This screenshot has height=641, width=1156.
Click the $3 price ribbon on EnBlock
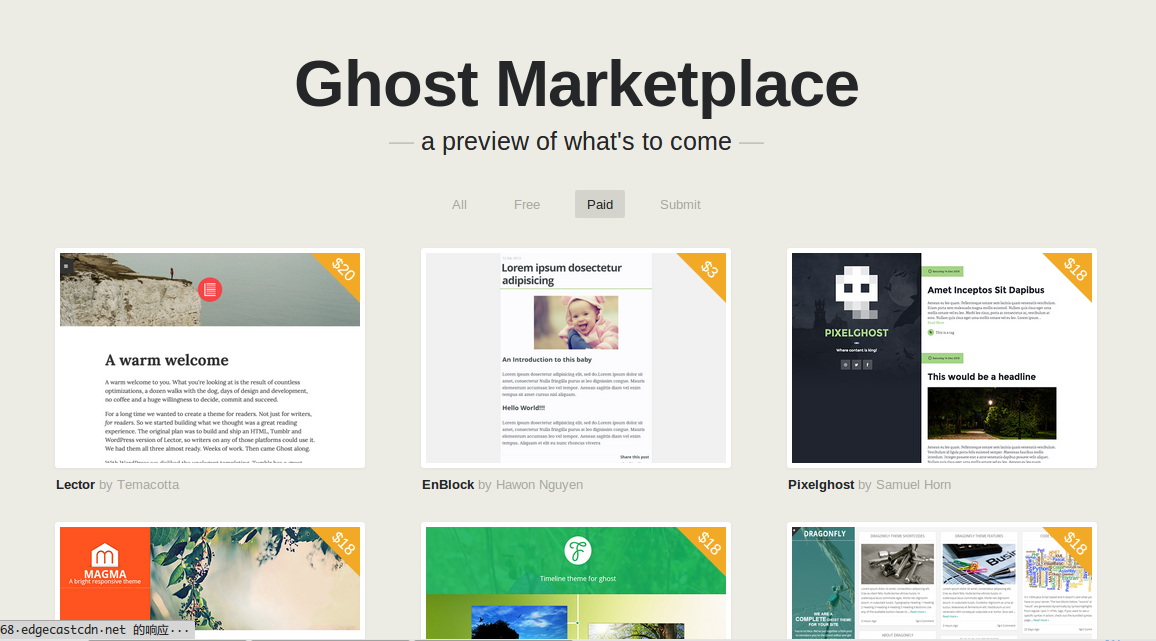[708, 270]
